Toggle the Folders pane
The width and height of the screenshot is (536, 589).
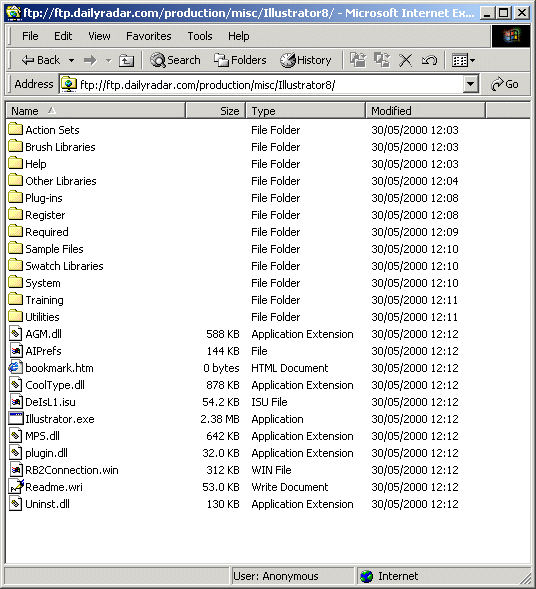pyautogui.click(x=240, y=60)
